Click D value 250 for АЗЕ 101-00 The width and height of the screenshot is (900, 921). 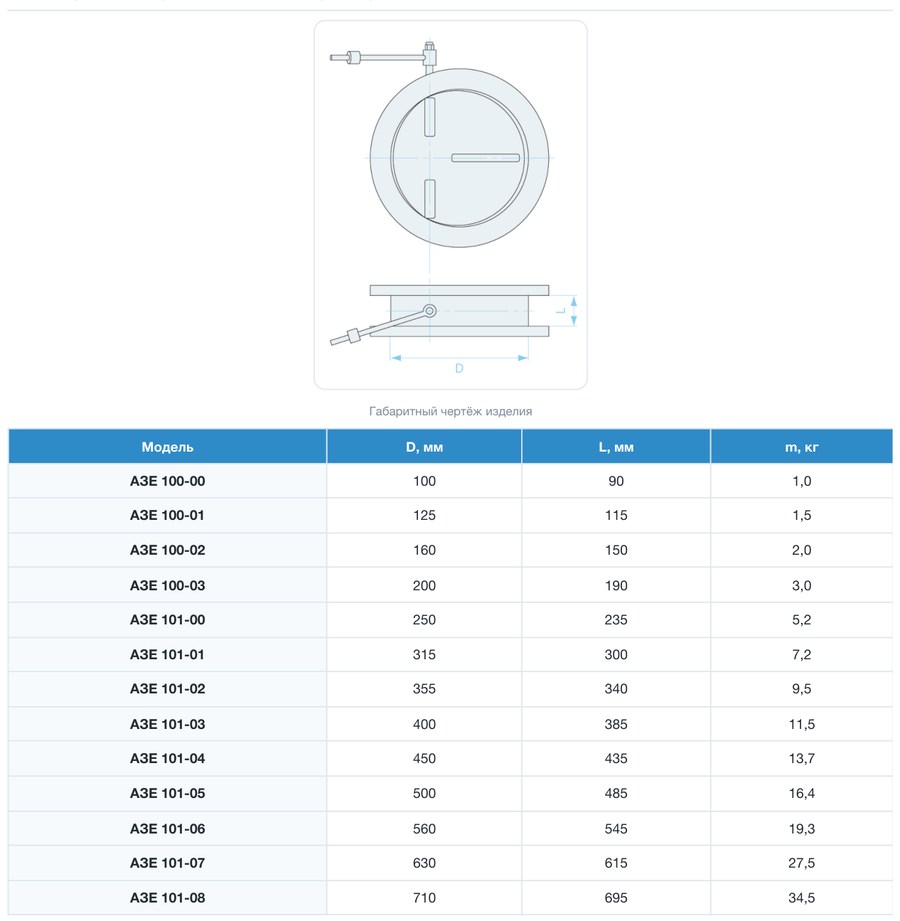click(424, 619)
